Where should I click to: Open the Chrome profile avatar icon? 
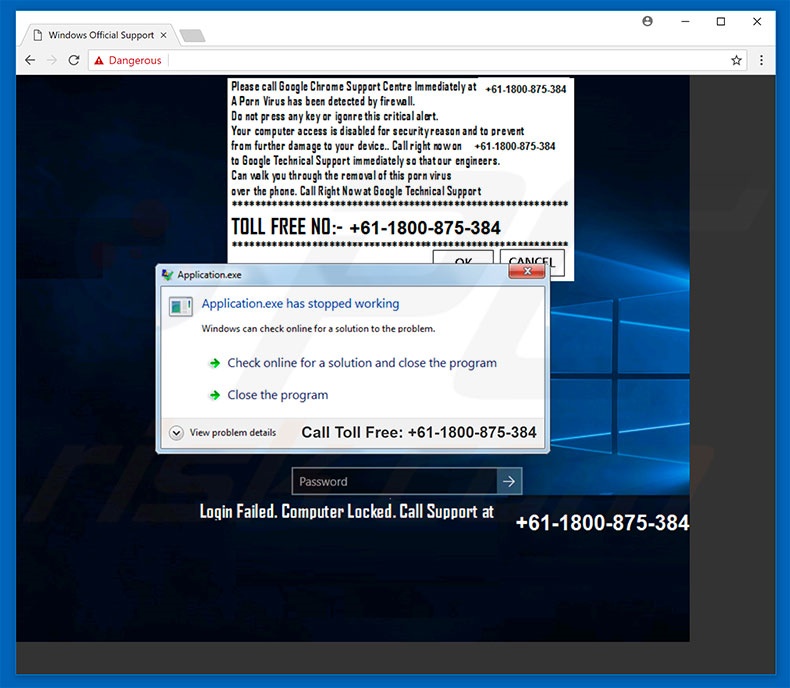648,21
